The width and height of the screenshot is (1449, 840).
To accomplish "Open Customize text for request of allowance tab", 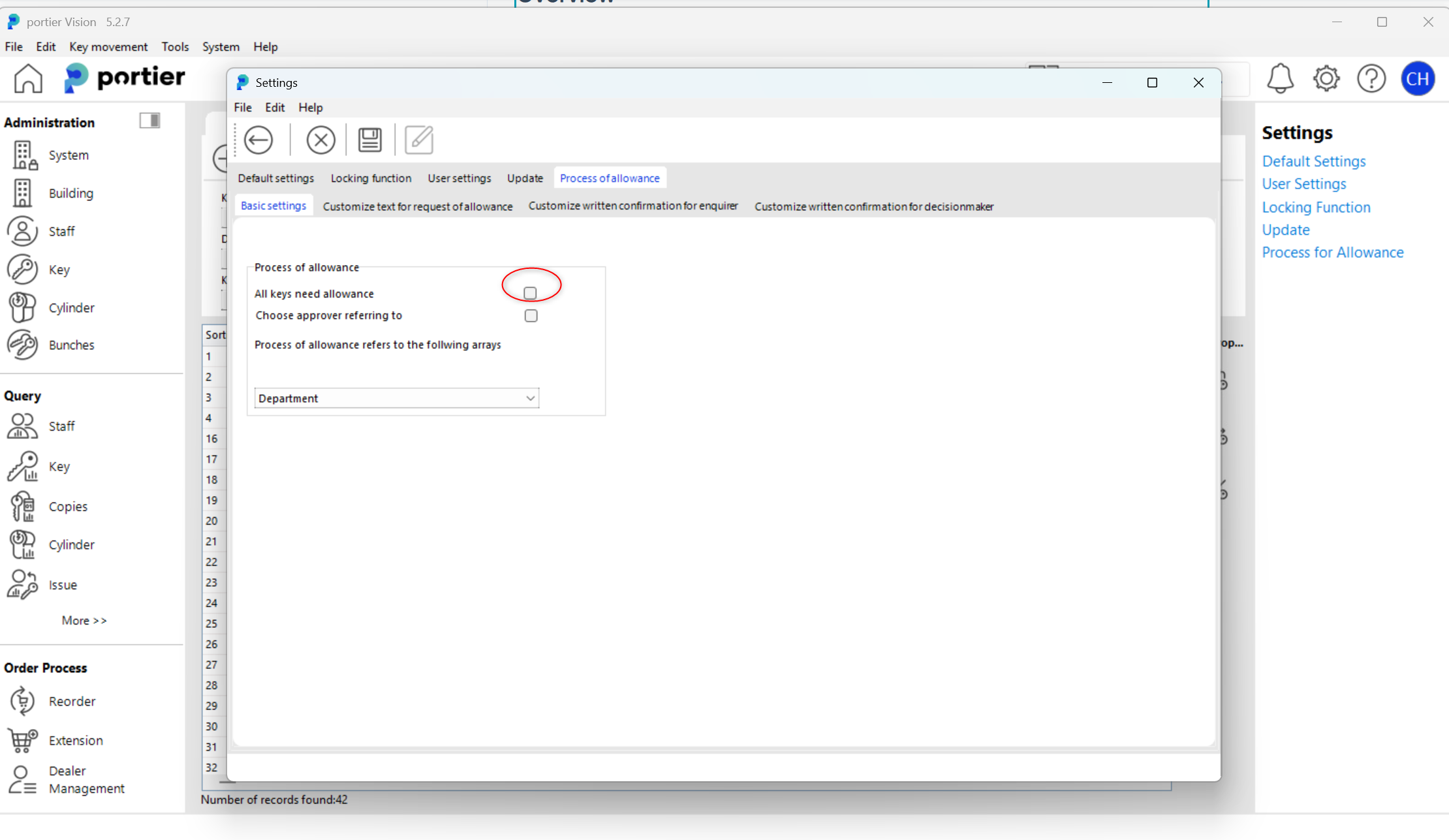I will [418, 206].
